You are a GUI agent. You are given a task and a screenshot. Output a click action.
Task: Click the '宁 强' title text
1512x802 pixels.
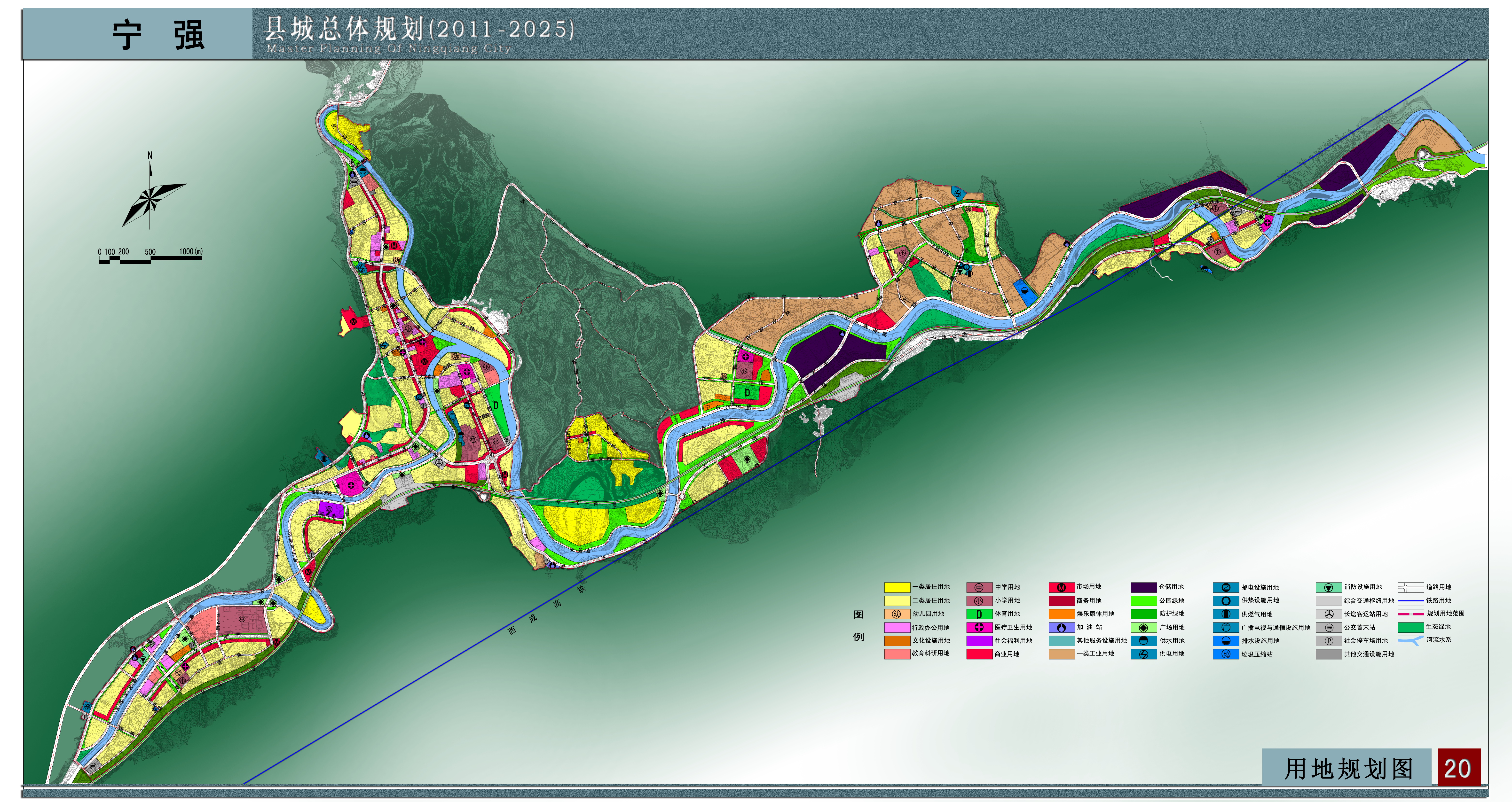click(158, 35)
